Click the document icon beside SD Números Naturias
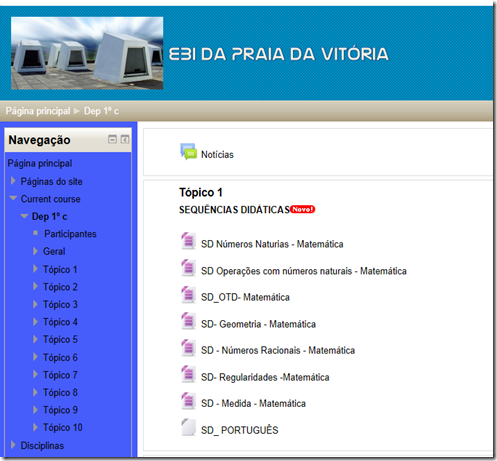The image size is (497, 461). coord(188,241)
